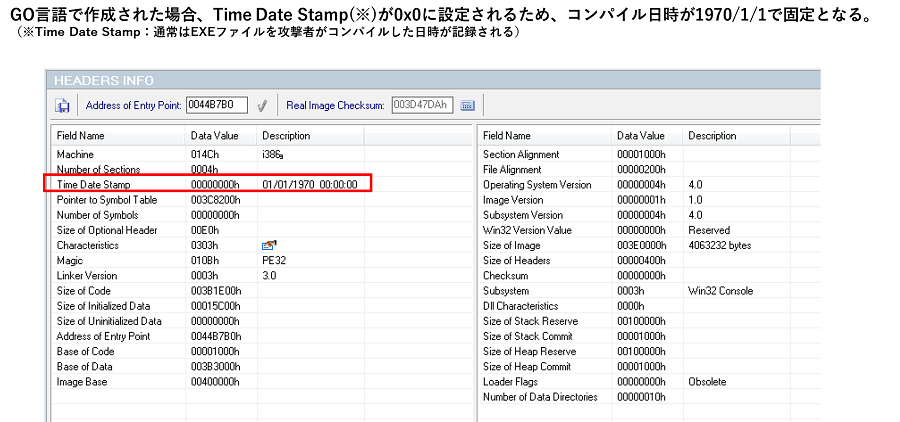This screenshot has width=900, height=422.
Task: Click right table's Field Name column header
Action: click(506, 135)
